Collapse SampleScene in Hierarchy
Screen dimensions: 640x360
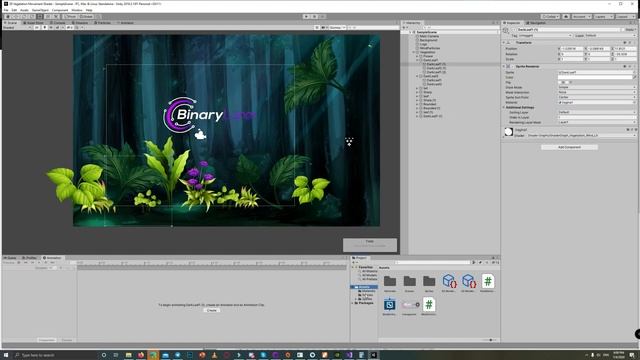(411, 32)
